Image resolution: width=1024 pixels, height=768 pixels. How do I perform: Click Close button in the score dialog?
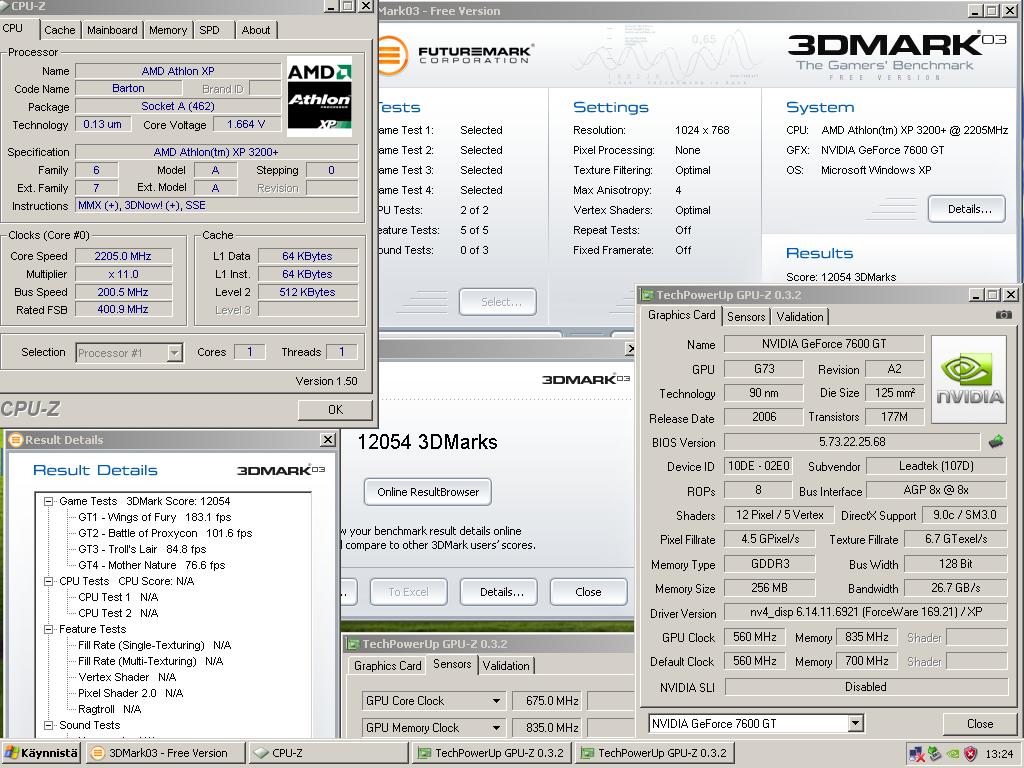[x=588, y=592]
